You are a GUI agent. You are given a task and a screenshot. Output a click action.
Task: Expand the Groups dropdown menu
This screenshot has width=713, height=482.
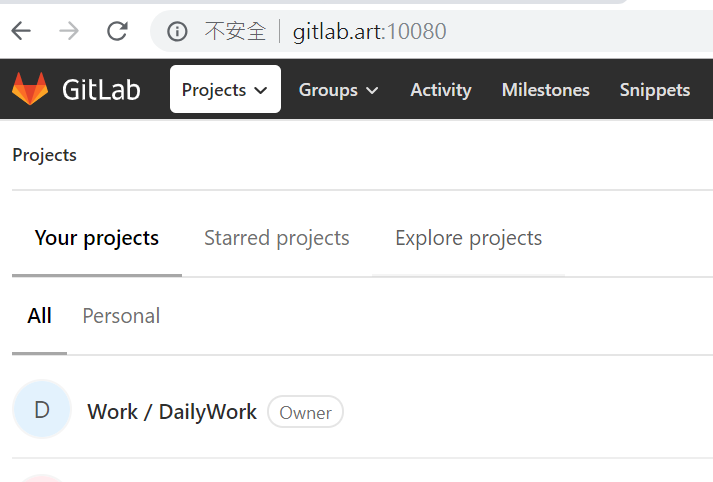point(338,90)
